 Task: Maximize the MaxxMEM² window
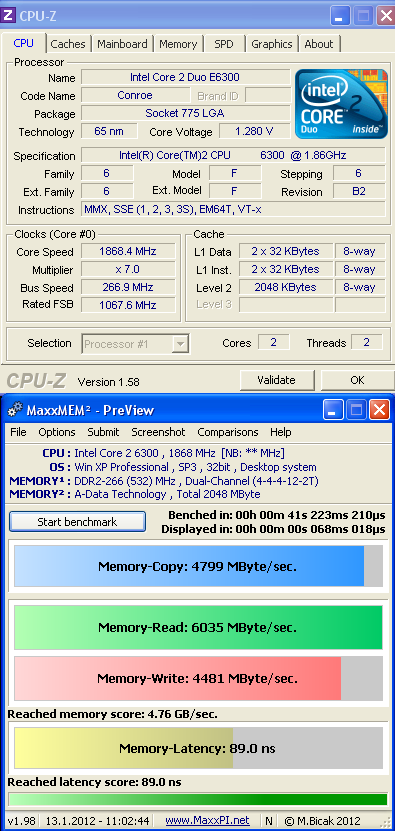pyautogui.click(x=356, y=410)
